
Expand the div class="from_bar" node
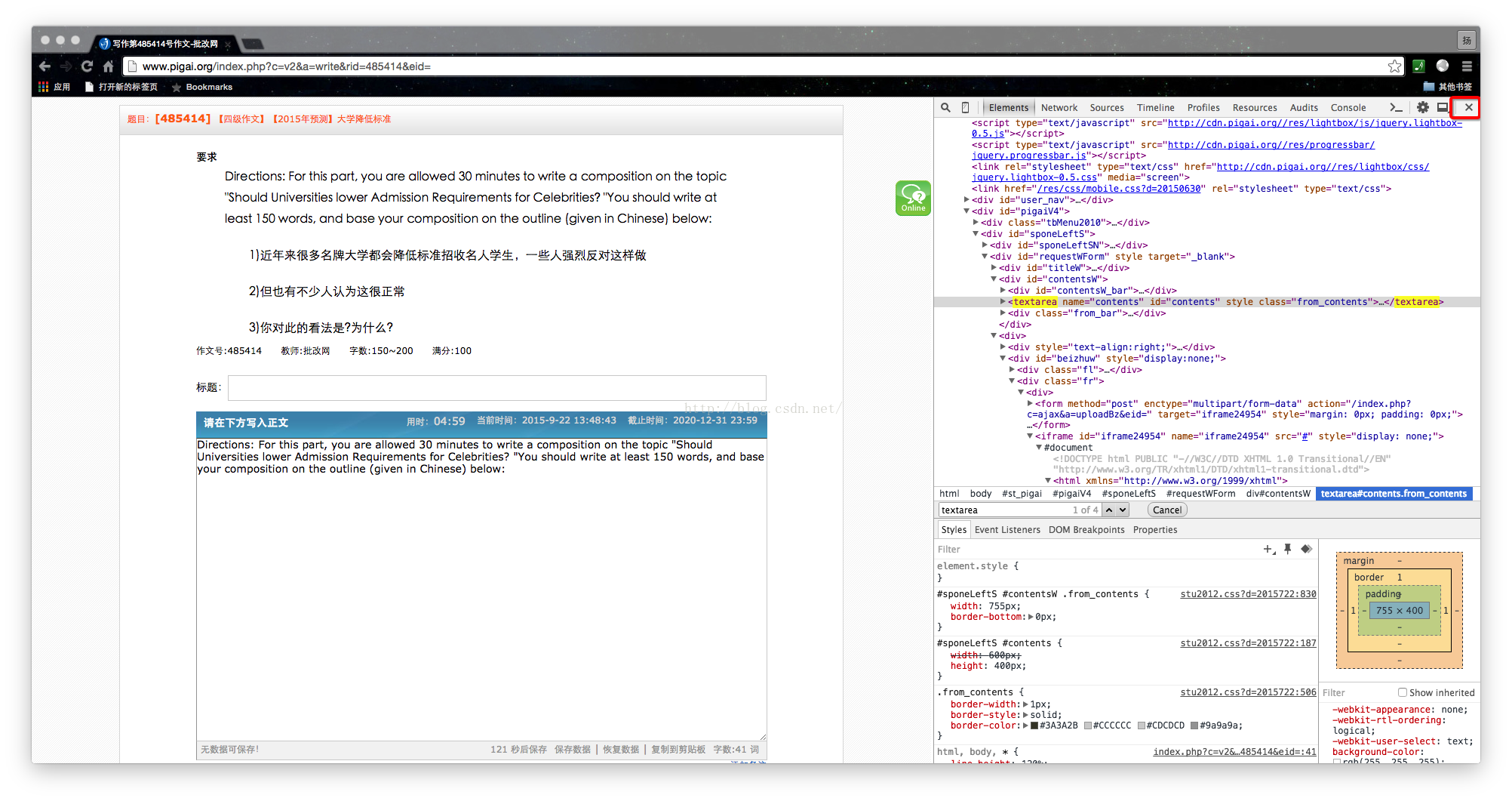pyautogui.click(x=1003, y=313)
